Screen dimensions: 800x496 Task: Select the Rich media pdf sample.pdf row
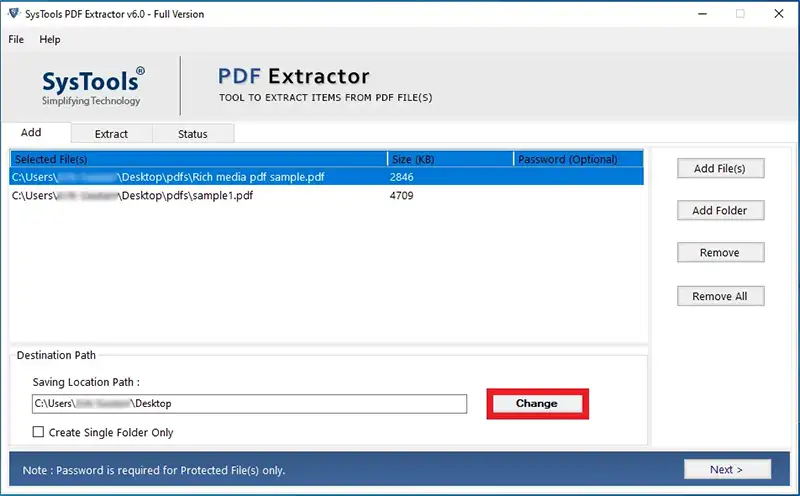coord(327,177)
